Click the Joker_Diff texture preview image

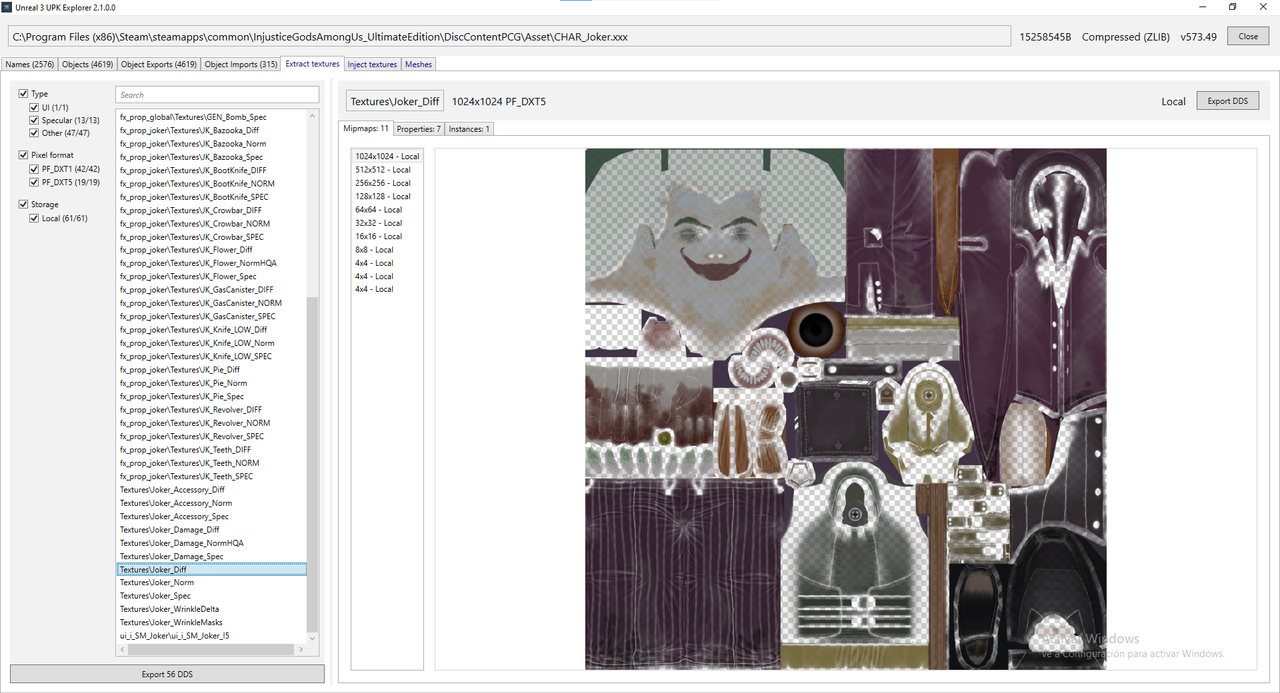click(x=846, y=409)
